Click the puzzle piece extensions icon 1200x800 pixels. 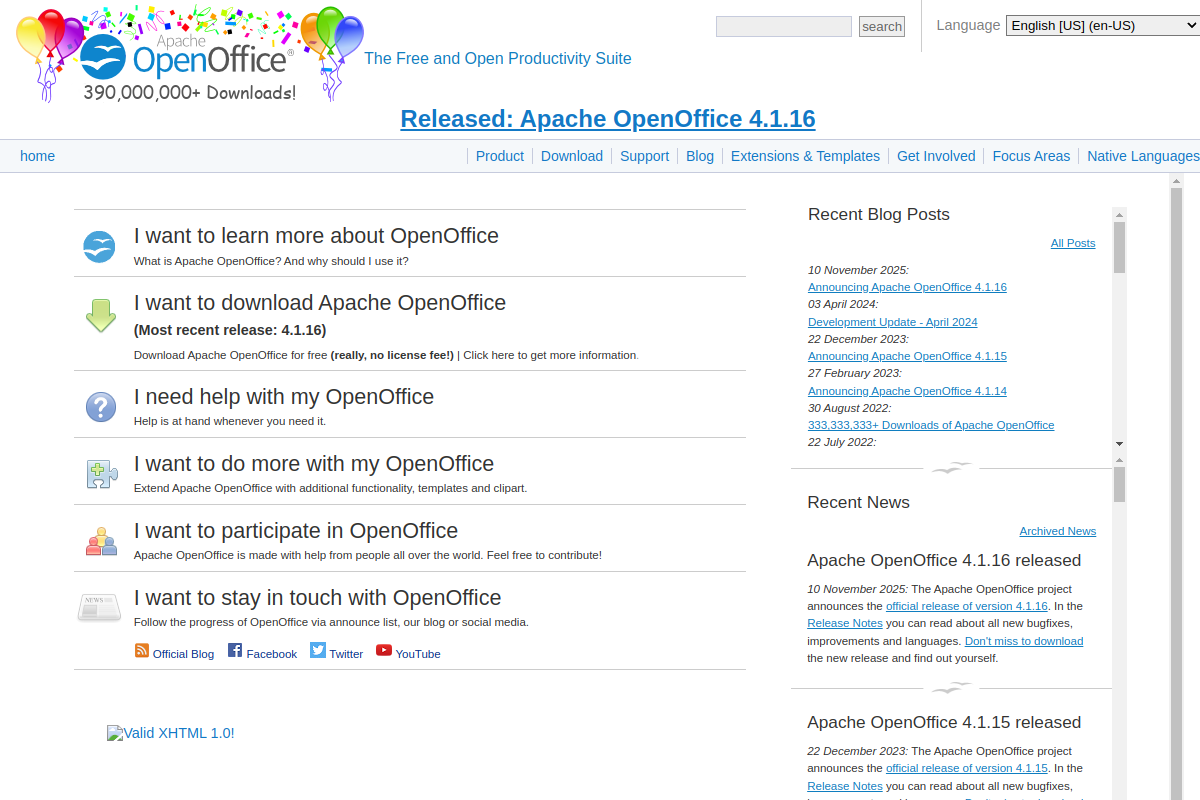[x=100, y=473]
